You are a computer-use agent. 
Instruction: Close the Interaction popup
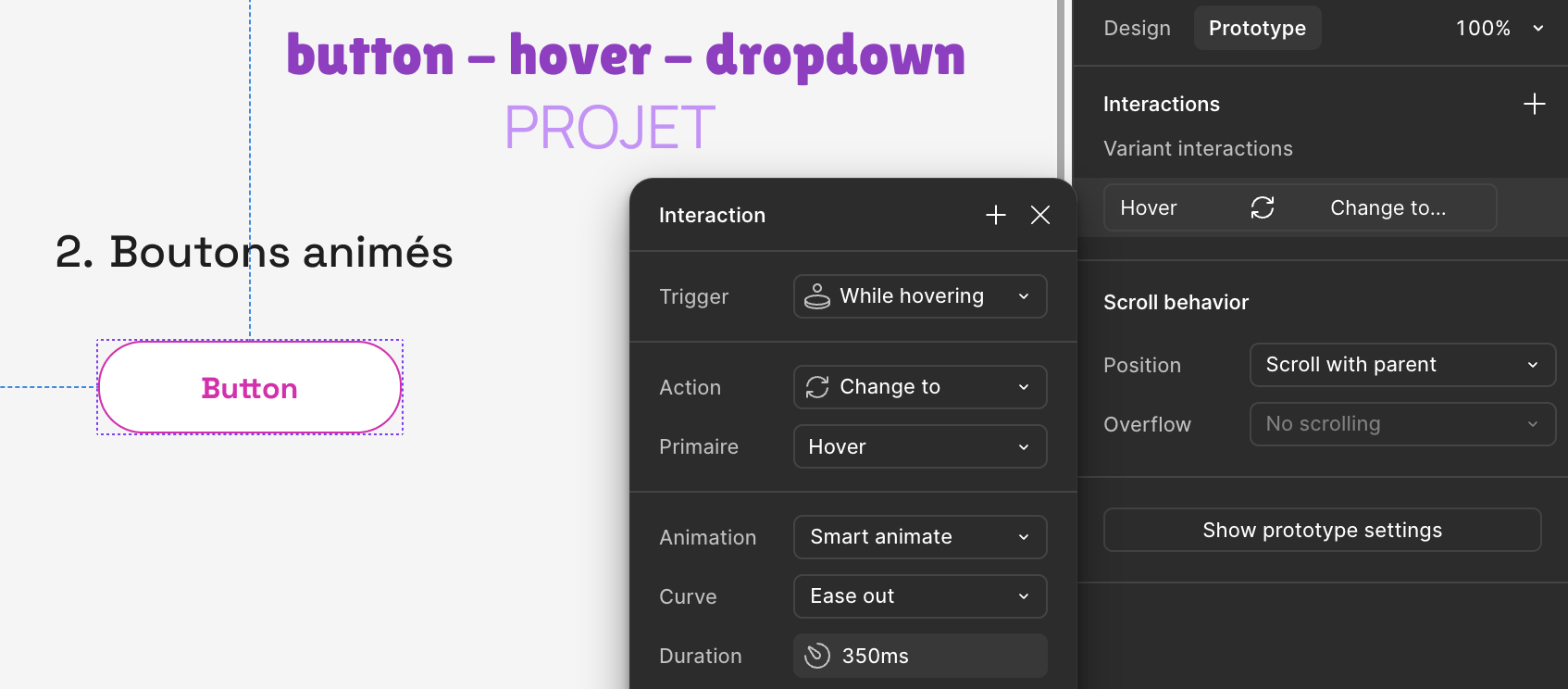click(1040, 215)
